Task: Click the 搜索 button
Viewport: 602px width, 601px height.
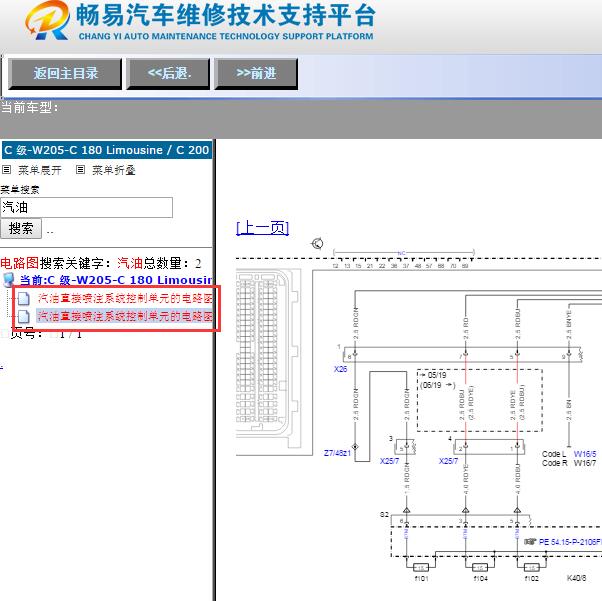Action: (x=21, y=228)
